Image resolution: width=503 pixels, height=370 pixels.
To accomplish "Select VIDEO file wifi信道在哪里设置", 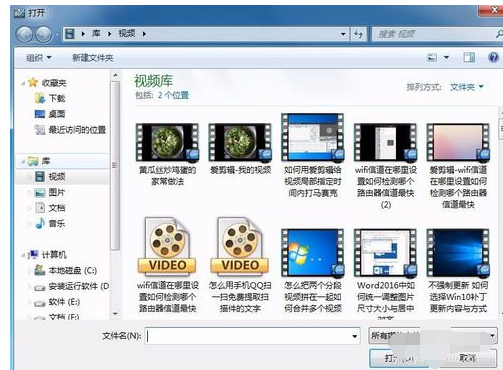I will pos(167,265).
